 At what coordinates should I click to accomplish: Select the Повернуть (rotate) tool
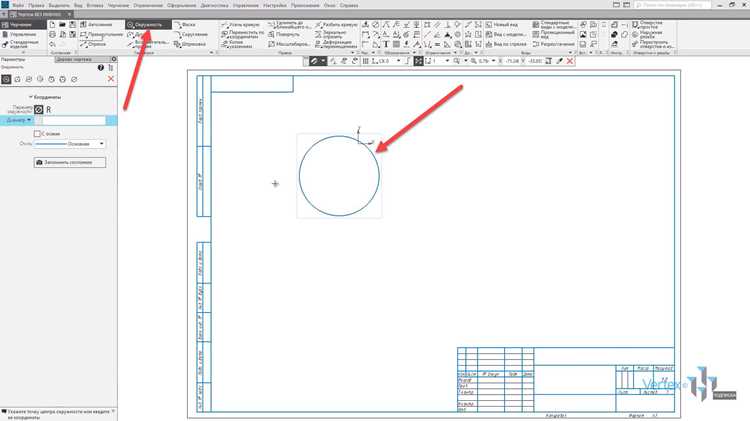[284, 34]
